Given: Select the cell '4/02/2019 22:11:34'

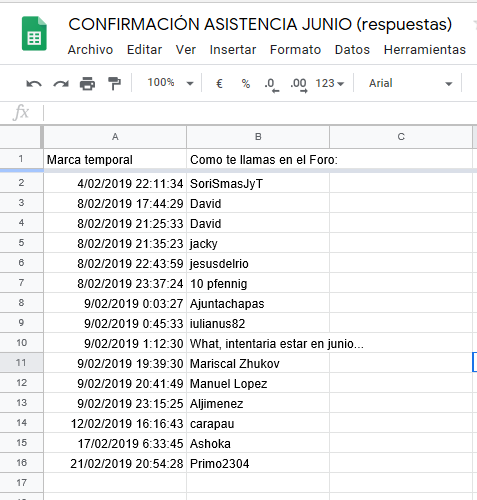Looking at the screenshot, I should click(115, 183).
